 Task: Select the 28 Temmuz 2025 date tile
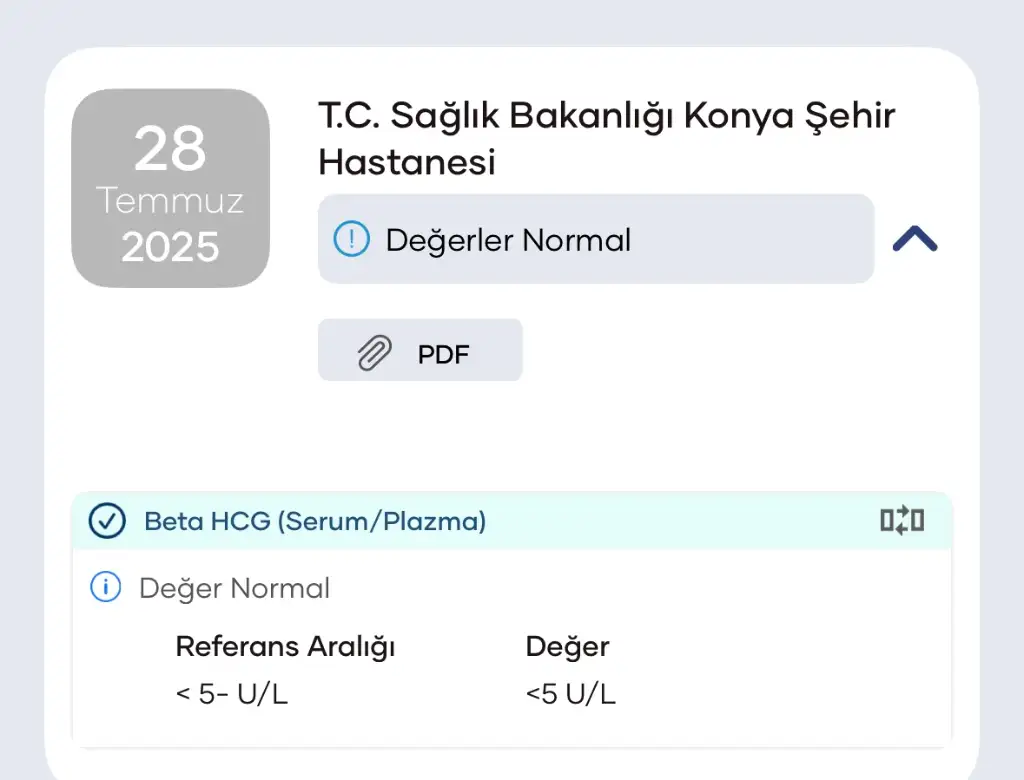(x=170, y=188)
